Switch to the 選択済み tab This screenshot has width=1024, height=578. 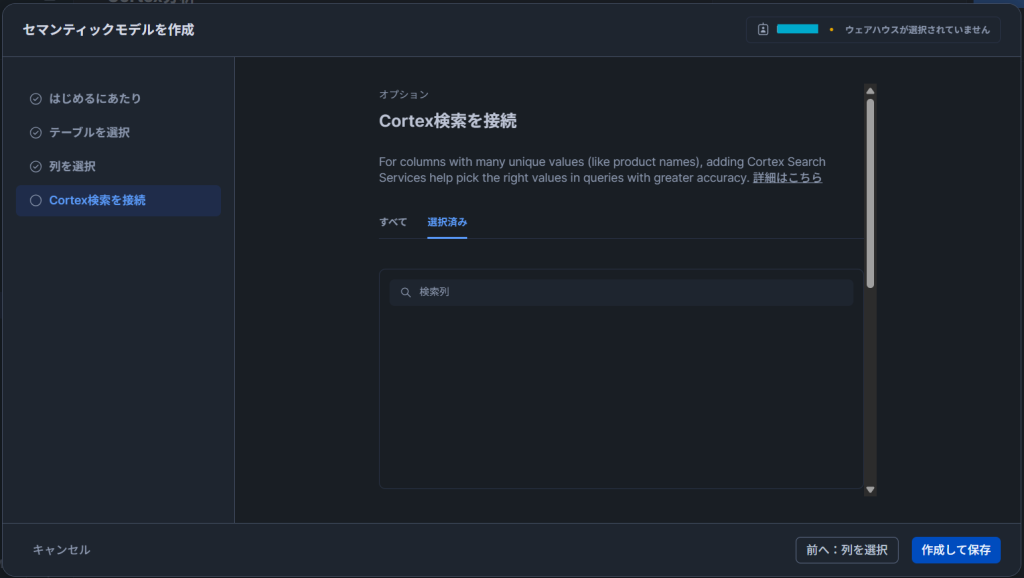447,222
